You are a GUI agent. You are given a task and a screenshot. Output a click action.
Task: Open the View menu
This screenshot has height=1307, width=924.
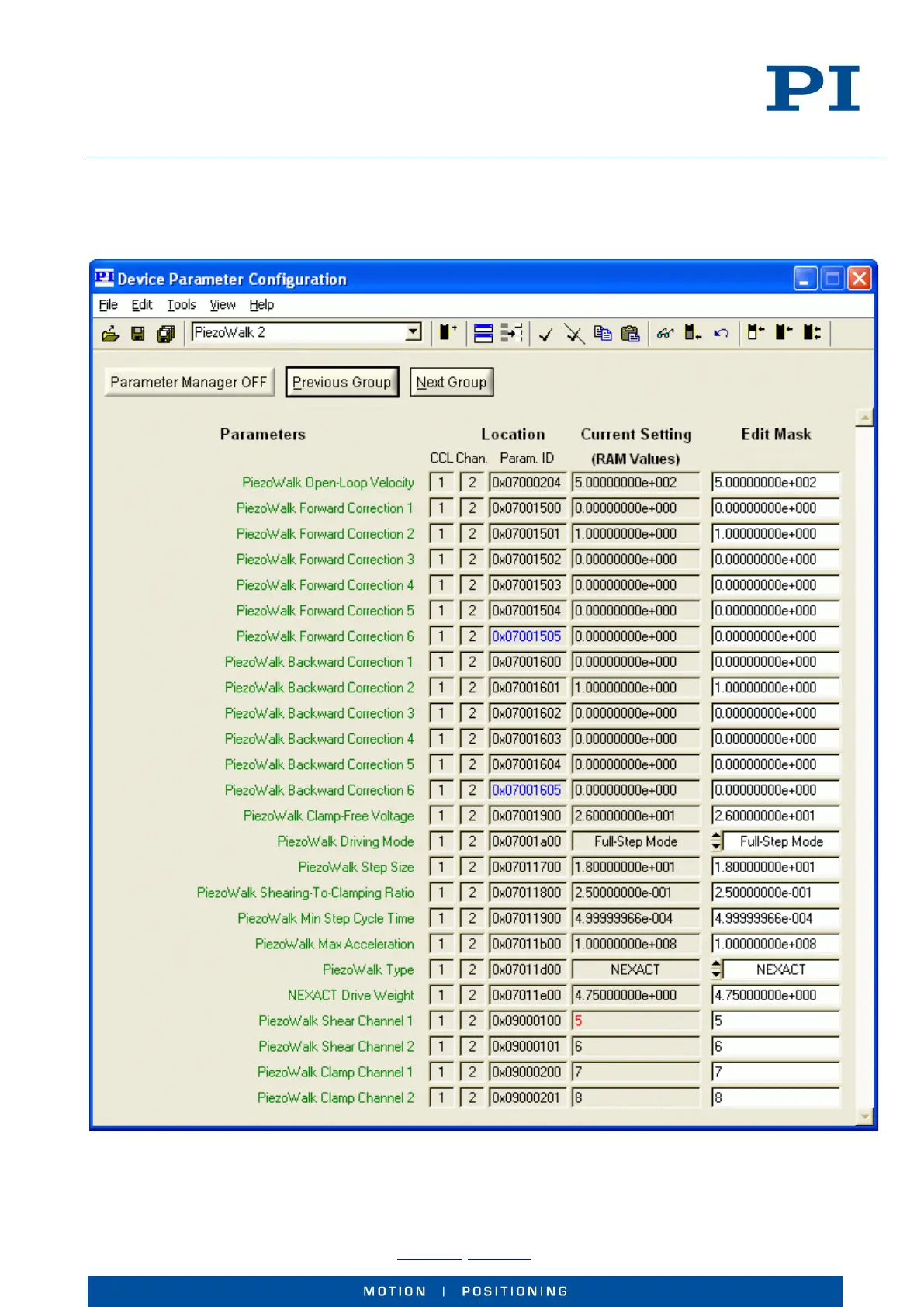[222, 305]
